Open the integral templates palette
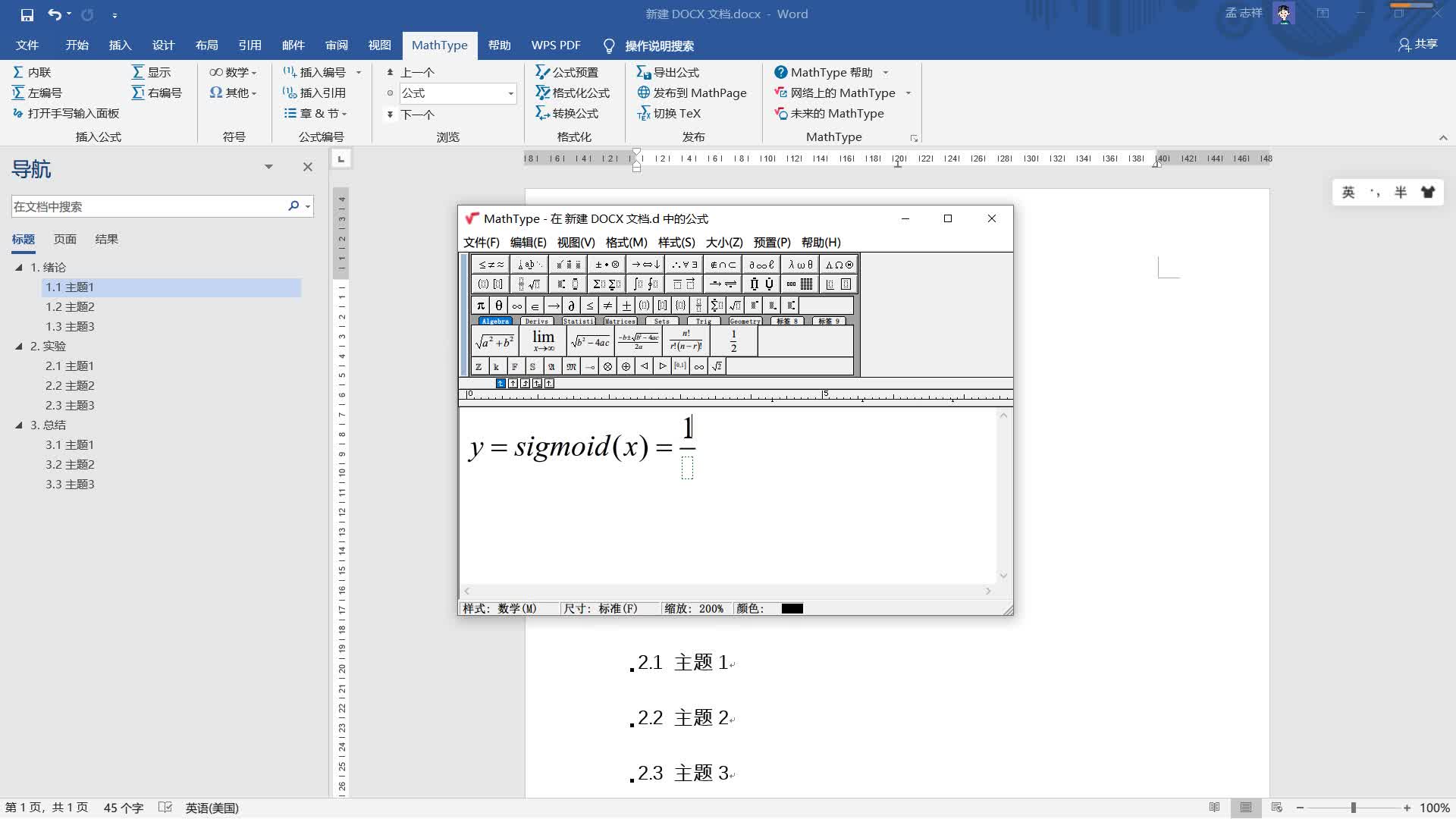The width and height of the screenshot is (1456, 819). click(x=645, y=284)
